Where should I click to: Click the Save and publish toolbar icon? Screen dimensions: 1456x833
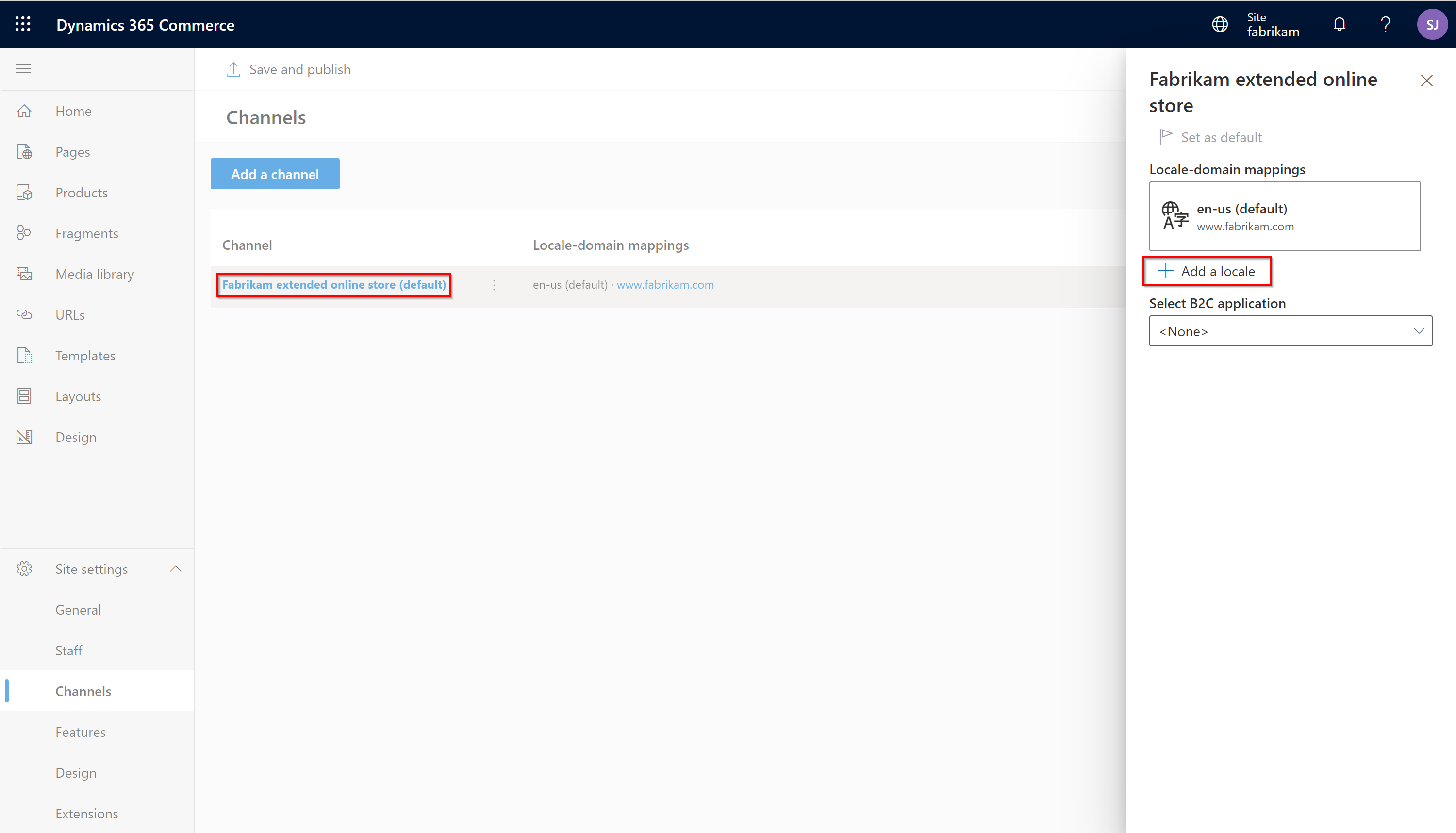coord(233,69)
